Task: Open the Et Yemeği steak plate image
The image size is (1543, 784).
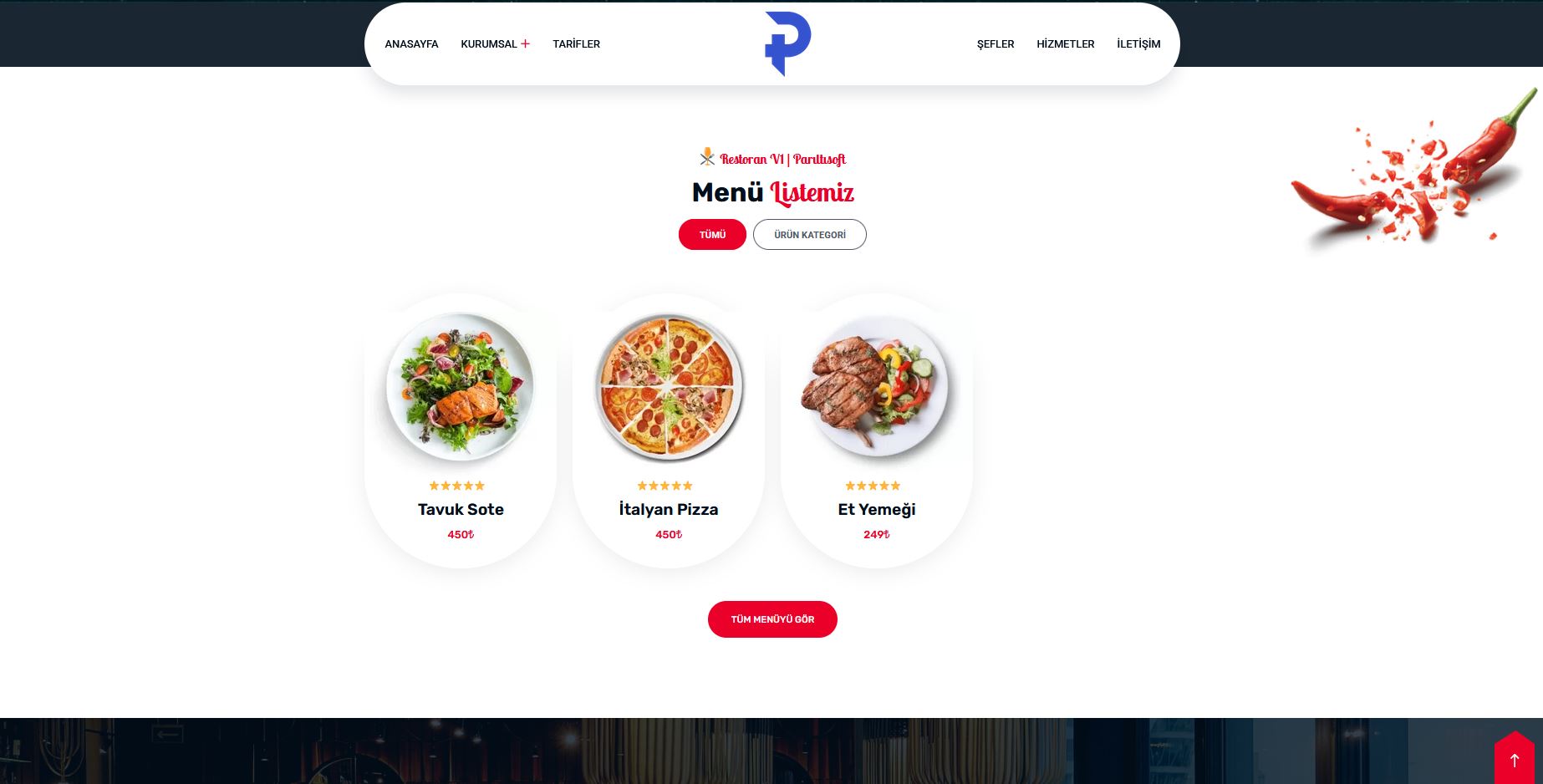Action: [x=876, y=386]
